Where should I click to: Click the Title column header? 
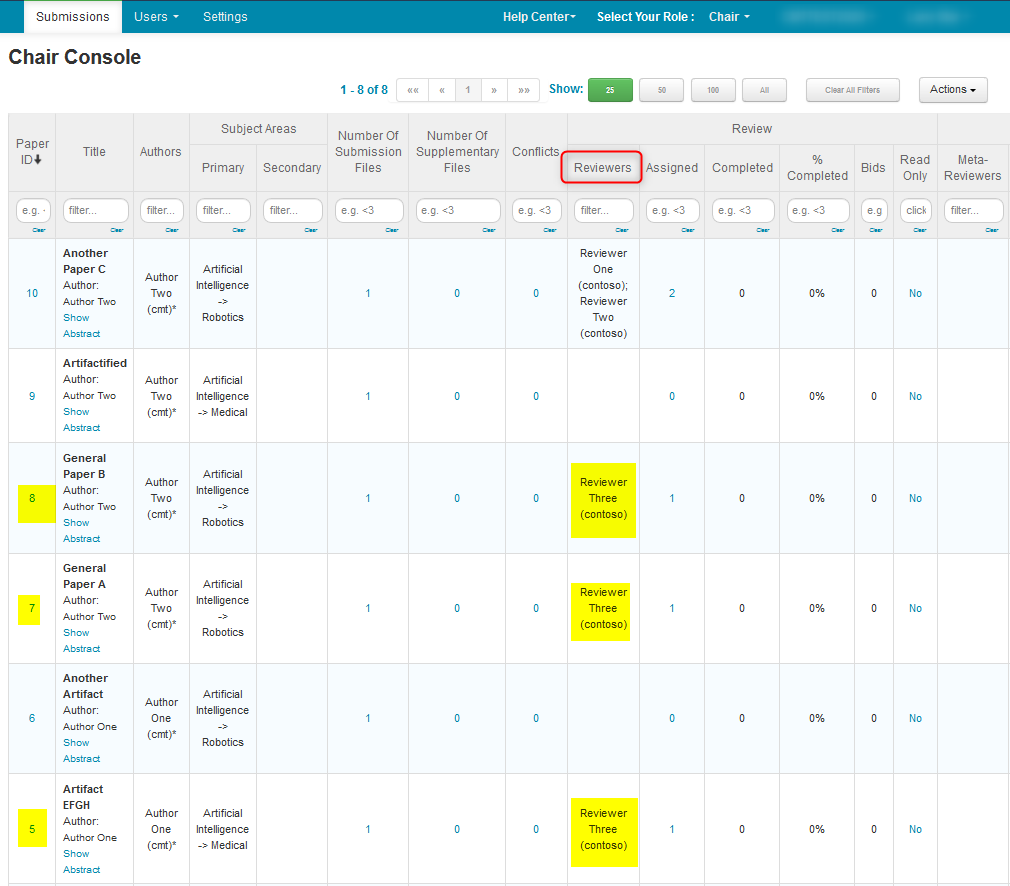[x=94, y=151]
